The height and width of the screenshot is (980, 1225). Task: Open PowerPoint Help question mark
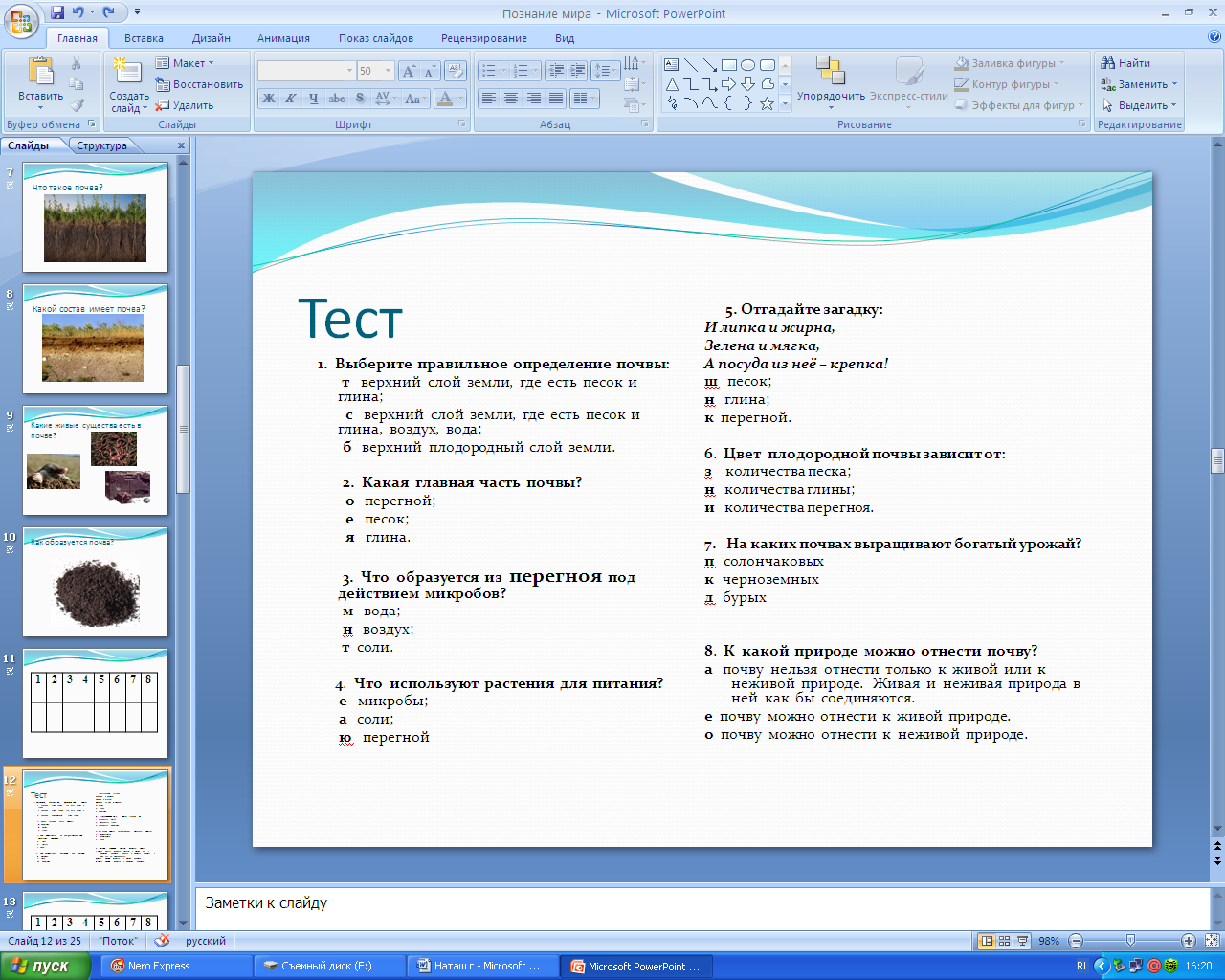click(x=1214, y=37)
